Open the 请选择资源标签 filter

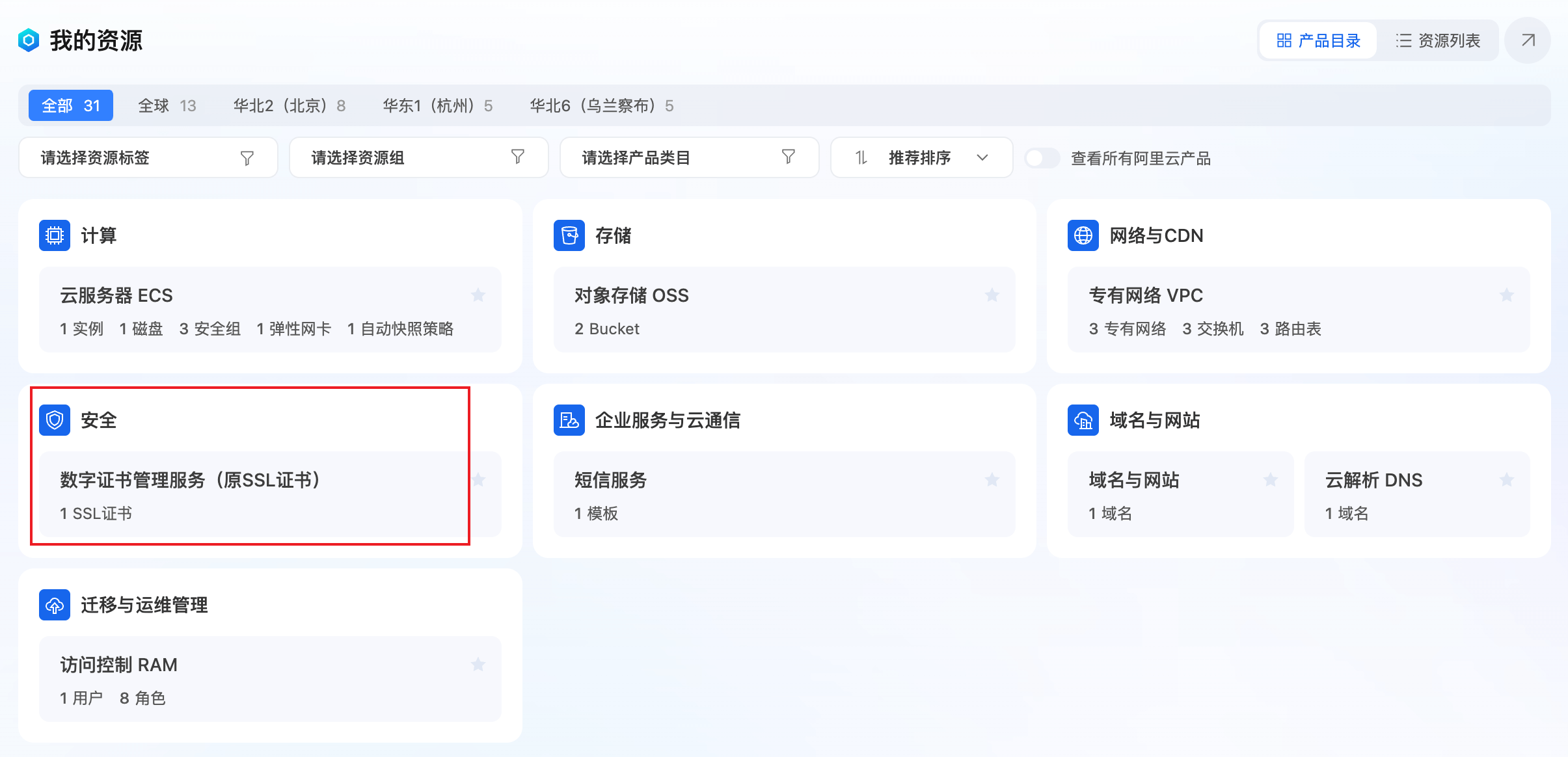tap(148, 157)
